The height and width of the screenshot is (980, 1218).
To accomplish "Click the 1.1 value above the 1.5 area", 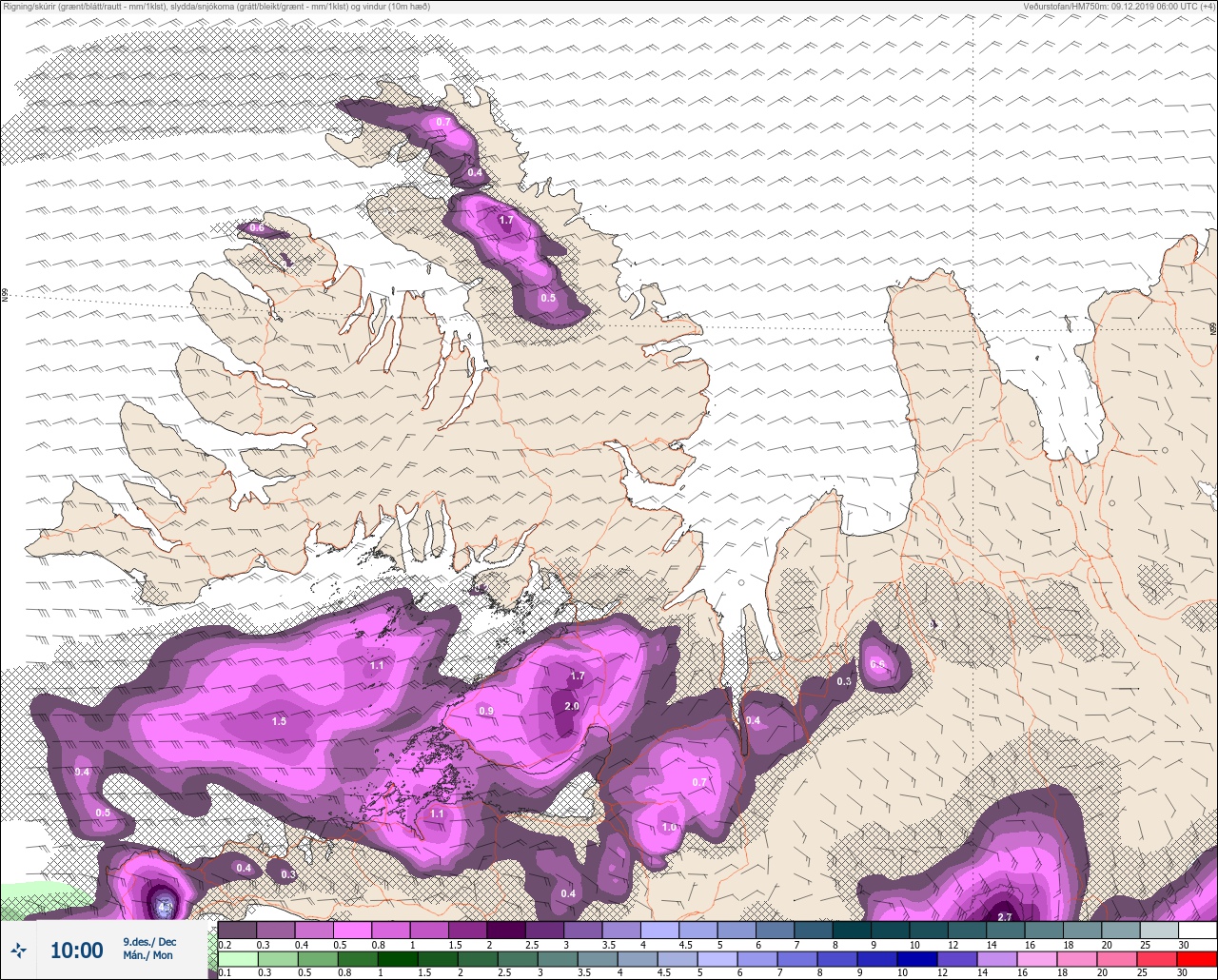I will pos(377,666).
